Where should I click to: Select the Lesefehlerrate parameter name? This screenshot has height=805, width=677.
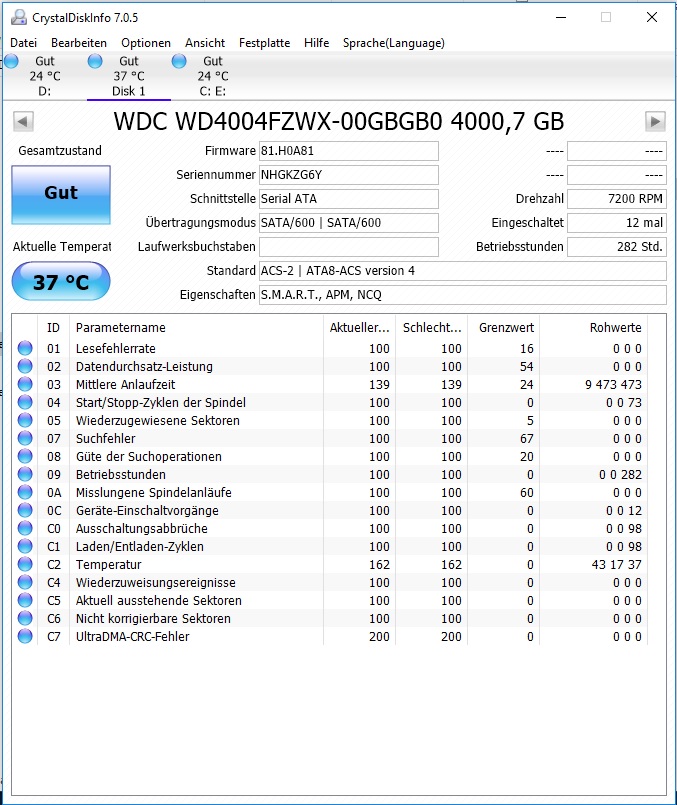[115, 349]
